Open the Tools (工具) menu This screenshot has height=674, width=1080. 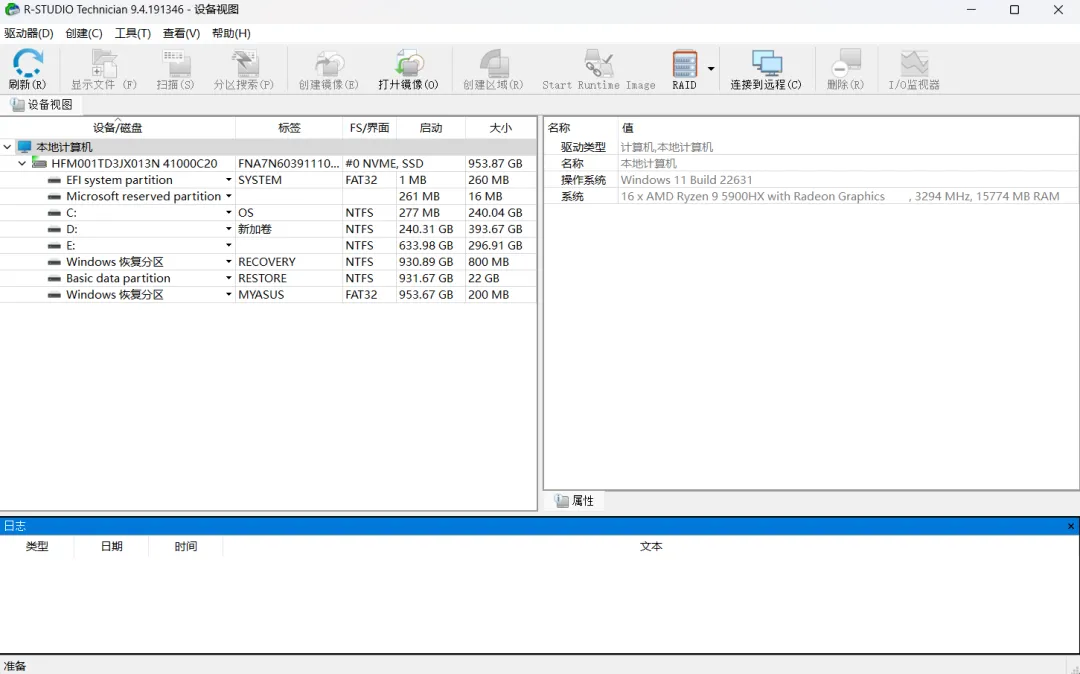(x=133, y=33)
